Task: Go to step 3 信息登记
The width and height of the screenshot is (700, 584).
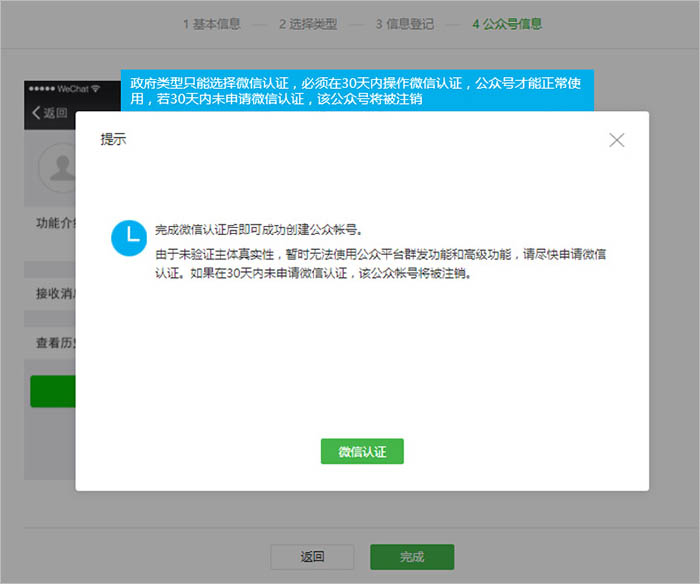Action: pos(404,24)
